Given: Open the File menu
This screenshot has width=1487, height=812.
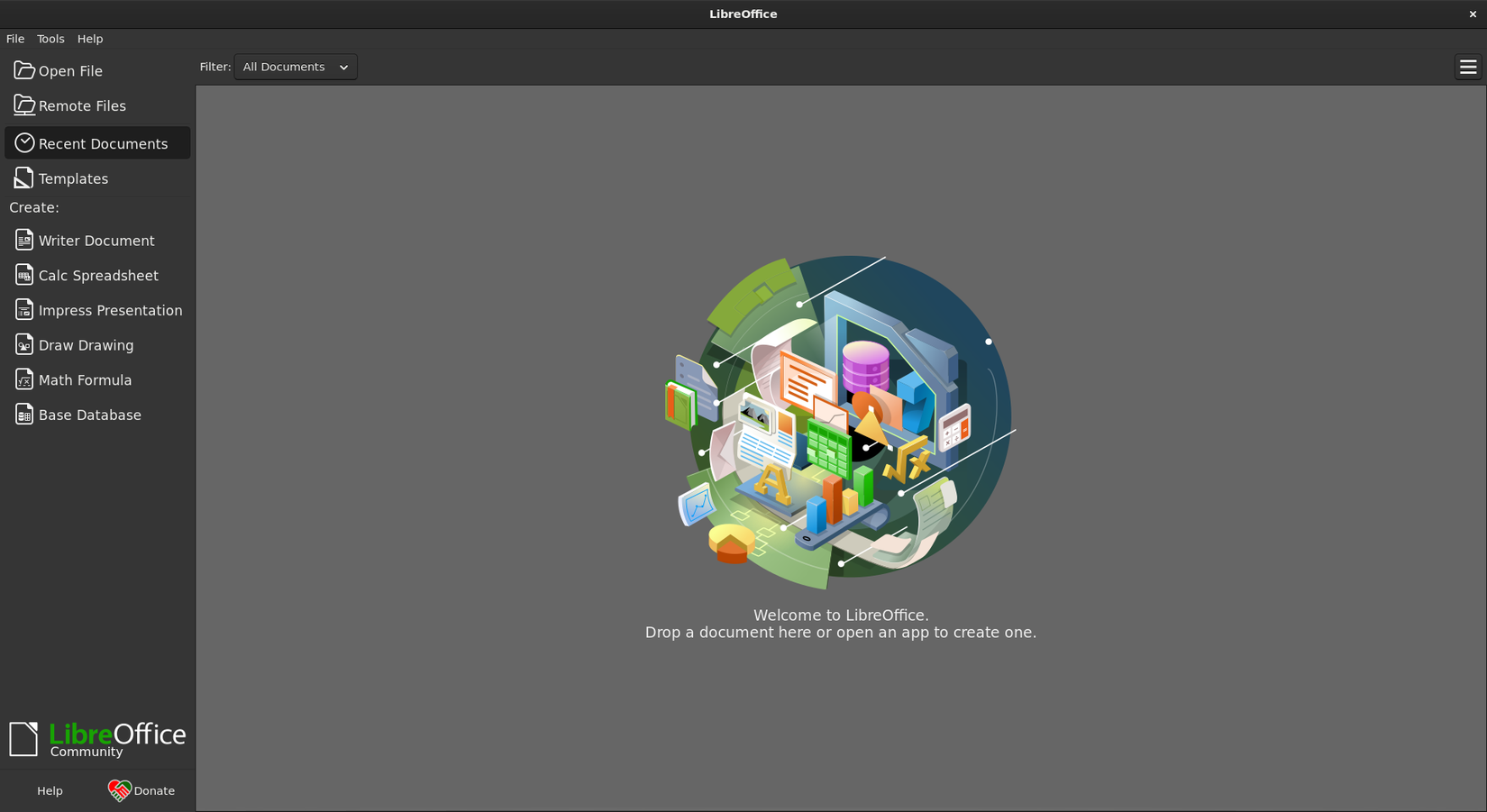Looking at the screenshot, I should coord(14,39).
